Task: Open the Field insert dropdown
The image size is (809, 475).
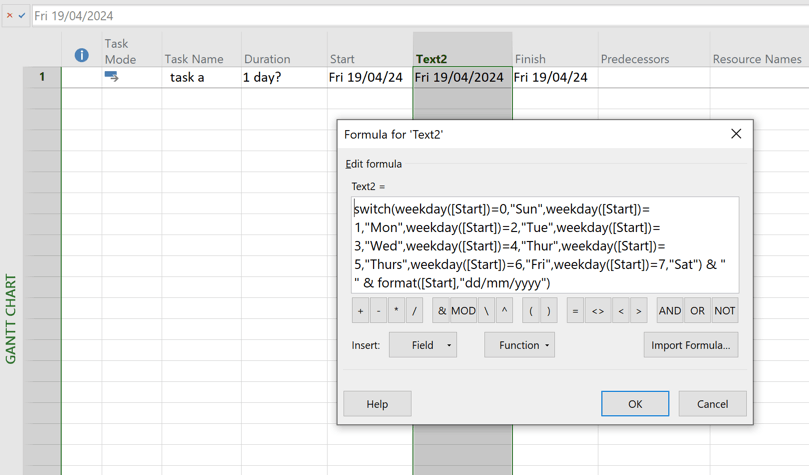Action: [x=423, y=345]
